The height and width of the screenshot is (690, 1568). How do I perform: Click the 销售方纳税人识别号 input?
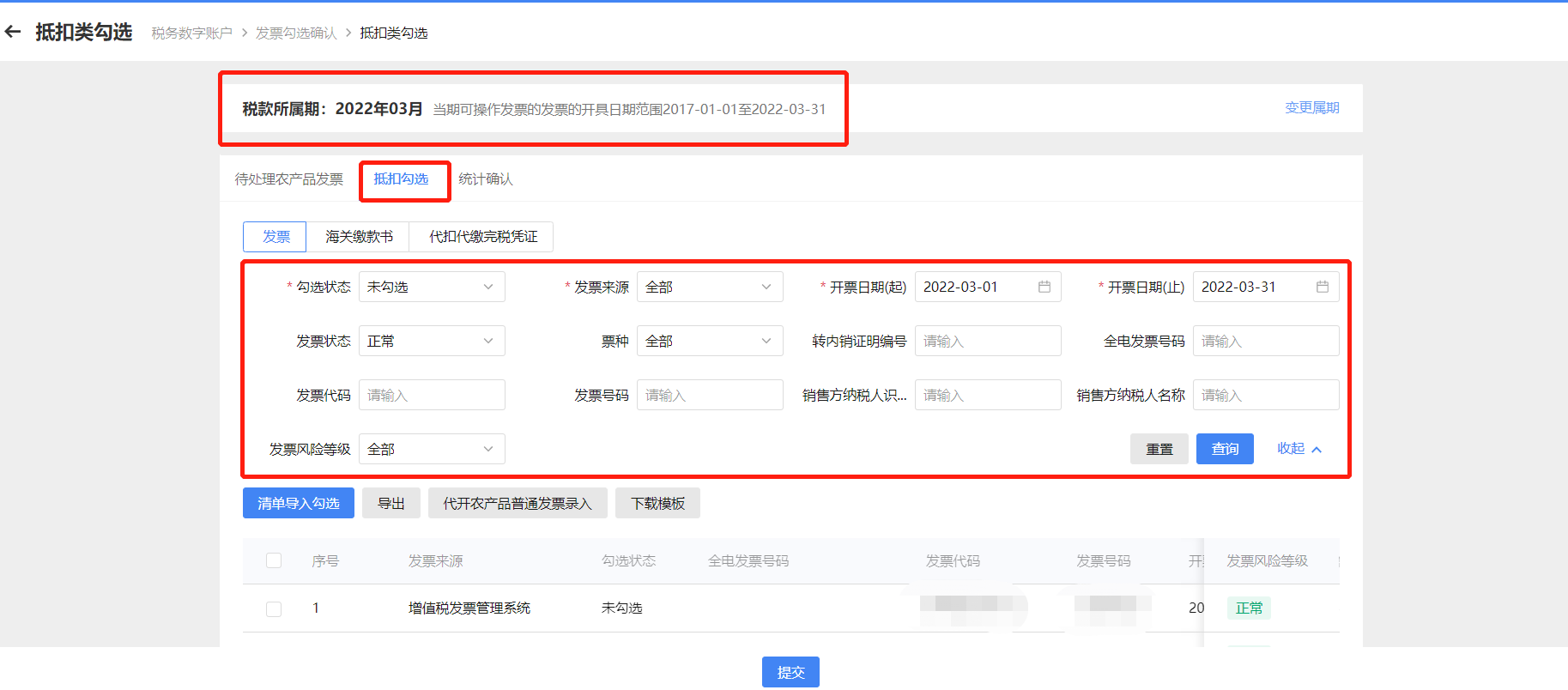point(988,395)
